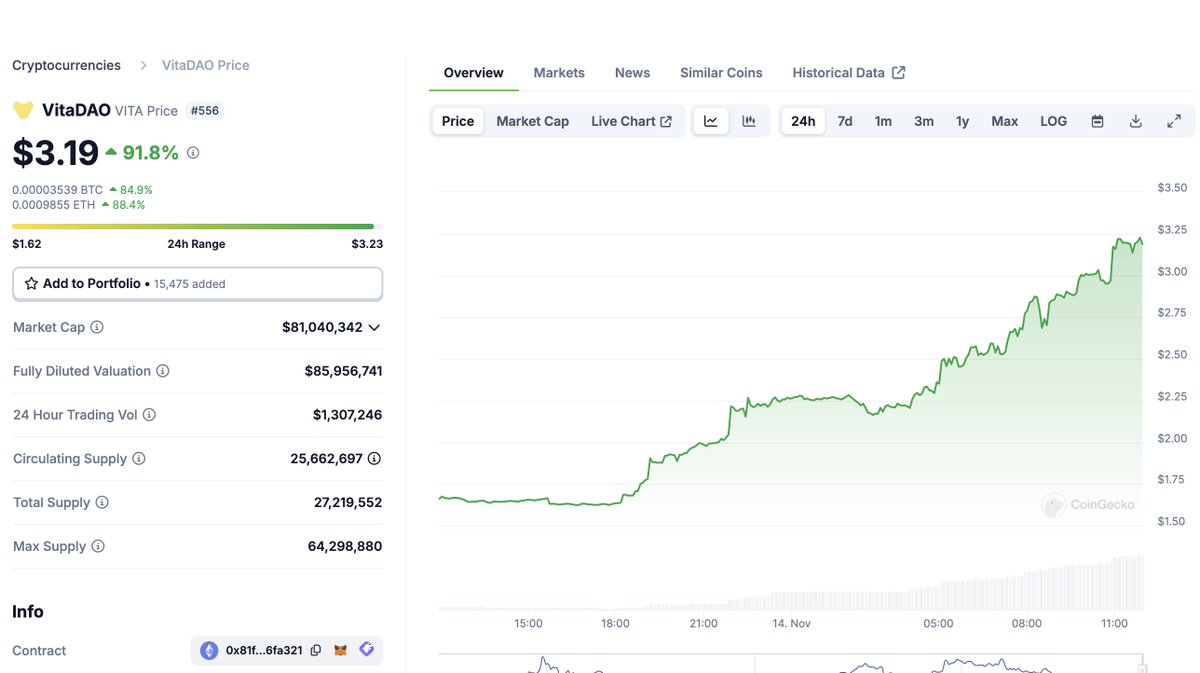
Task: Open the News tab
Action: (x=632, y=73)
